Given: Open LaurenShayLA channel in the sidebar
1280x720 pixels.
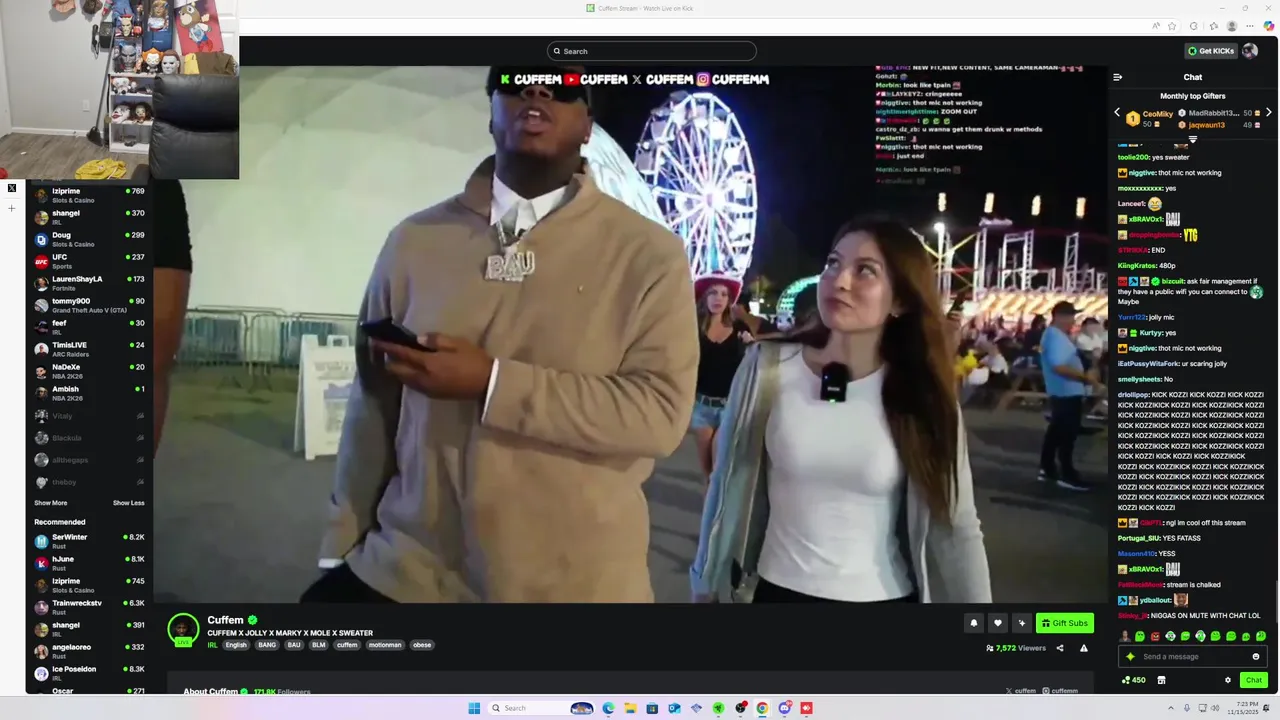Looking at the screenshot, I should tap(90, 282).
